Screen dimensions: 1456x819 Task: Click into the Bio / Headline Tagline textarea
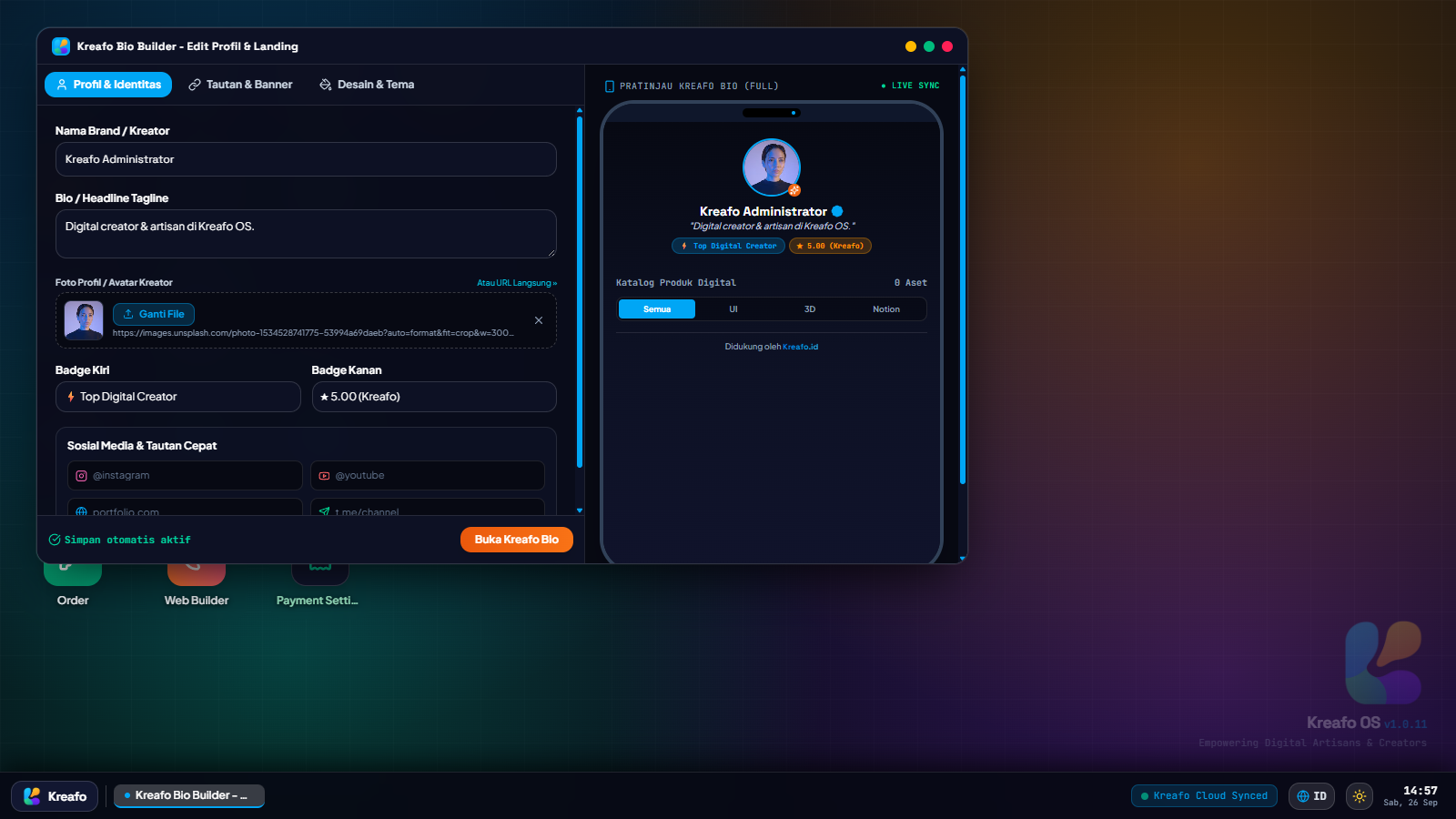coord(306,234)
